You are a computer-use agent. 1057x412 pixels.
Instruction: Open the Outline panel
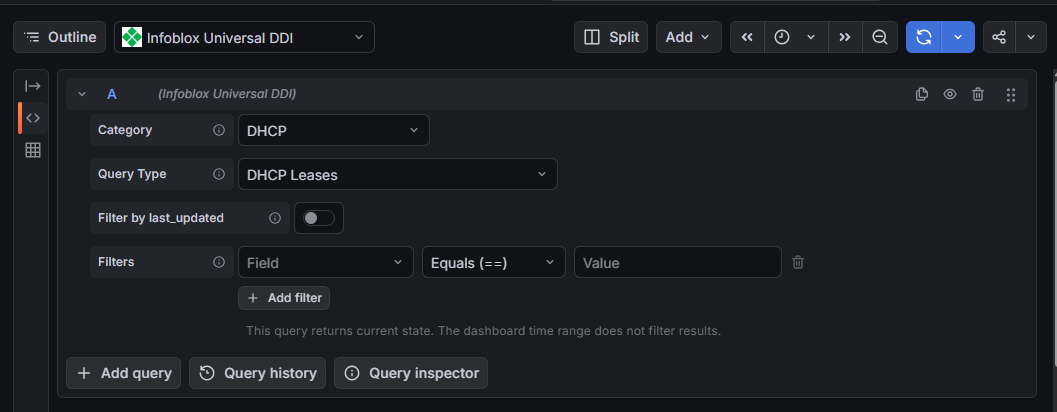point(59,37)
